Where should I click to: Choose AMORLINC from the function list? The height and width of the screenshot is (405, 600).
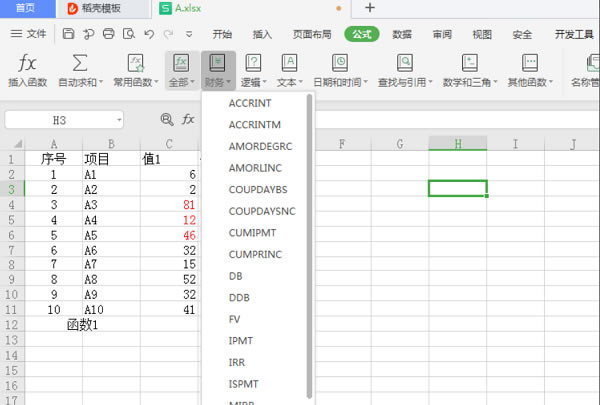click(255, 168)
